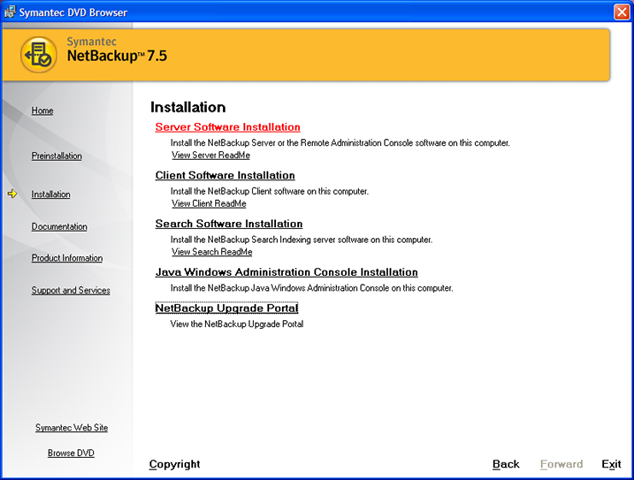The height and width of the screenshot is (480, 634).
Task: Select Installation in the sidebar
Action: 51,194
